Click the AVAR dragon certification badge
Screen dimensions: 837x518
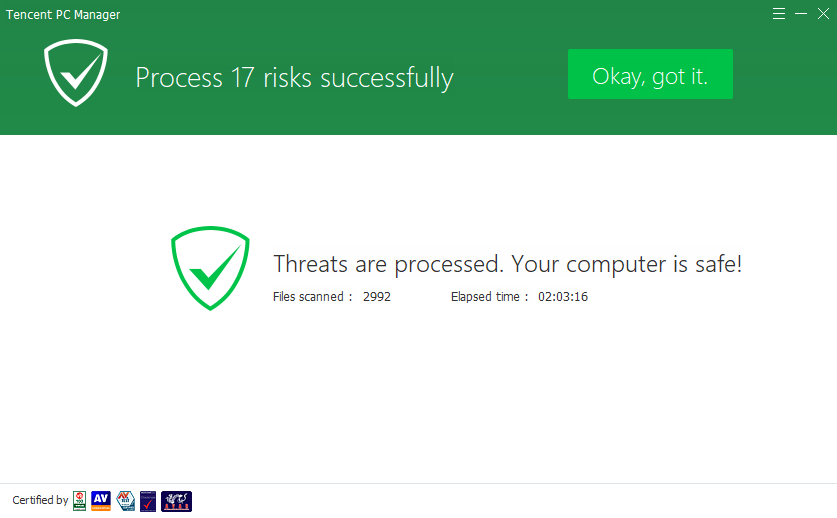176,501
